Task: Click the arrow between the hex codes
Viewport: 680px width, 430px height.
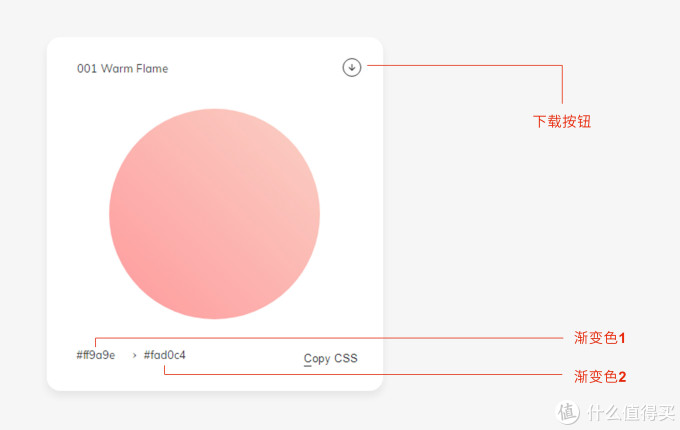Action: (x=134, y=355)
